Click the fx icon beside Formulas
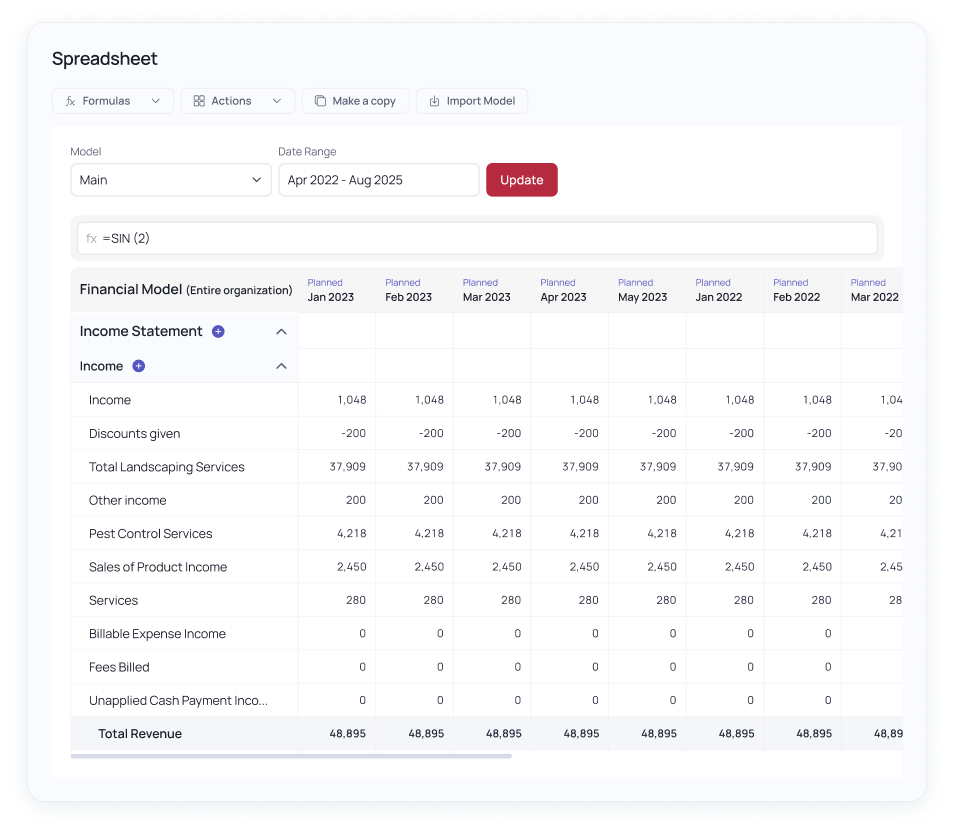Viewport: 954px width, 835px height. pyautogui.click(x=69, y=100)
